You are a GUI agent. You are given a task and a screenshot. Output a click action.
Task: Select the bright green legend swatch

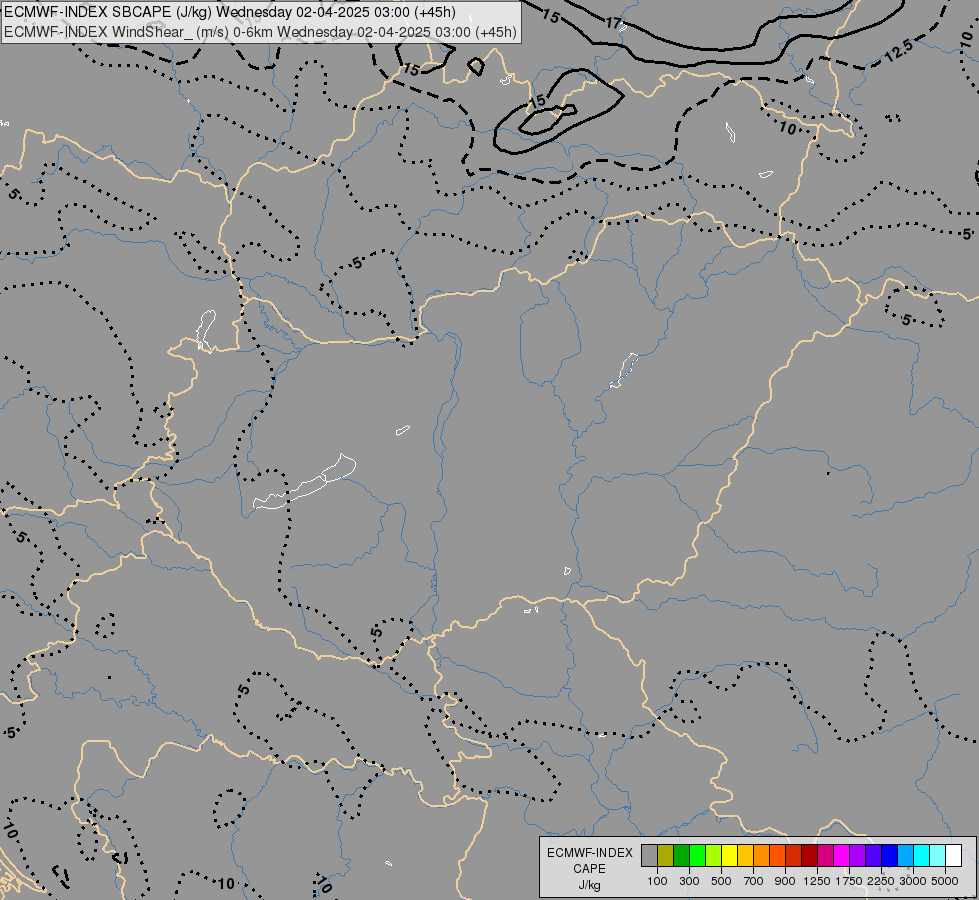tap(697, 855)
